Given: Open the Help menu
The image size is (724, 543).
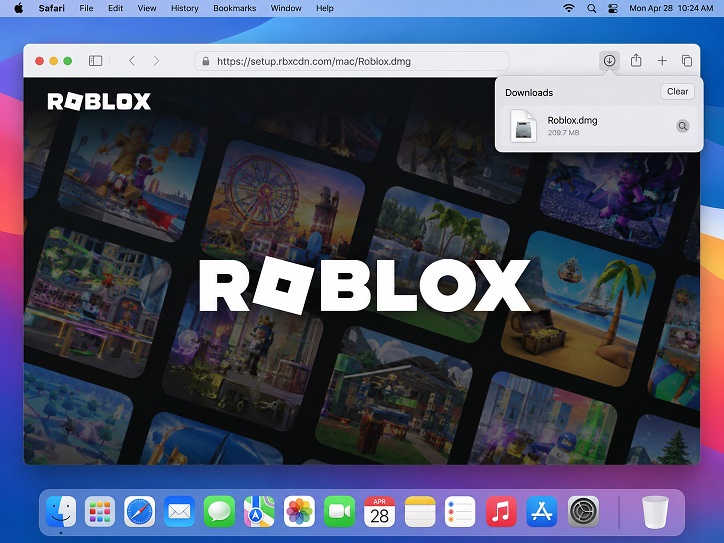Looking at the screenshot, I should click(325, 8).
